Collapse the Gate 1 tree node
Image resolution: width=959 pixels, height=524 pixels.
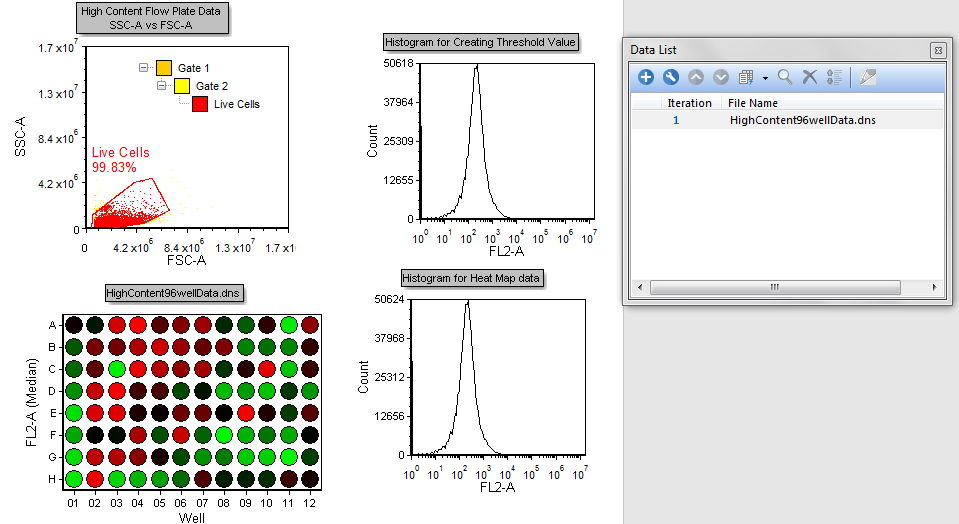pos(142,68)
